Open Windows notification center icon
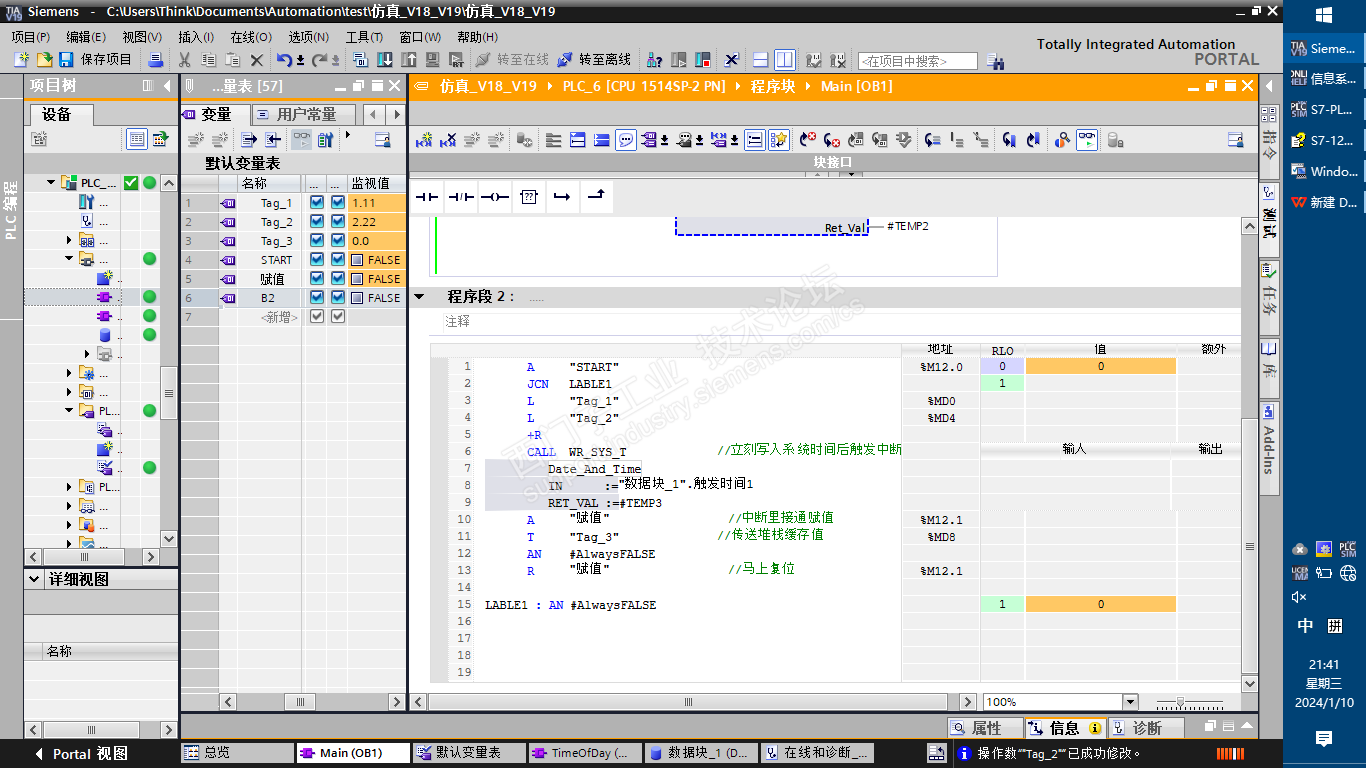Image resolution: width=1366 pixels, height=768 pixels. [1324, 739]
